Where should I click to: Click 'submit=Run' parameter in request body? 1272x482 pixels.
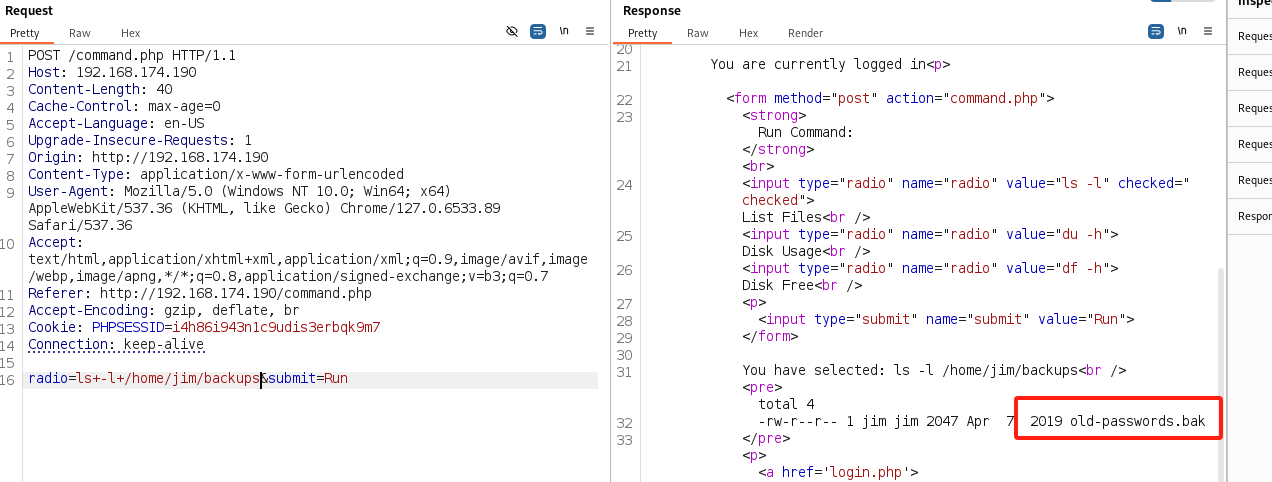(x=307, y=379)
